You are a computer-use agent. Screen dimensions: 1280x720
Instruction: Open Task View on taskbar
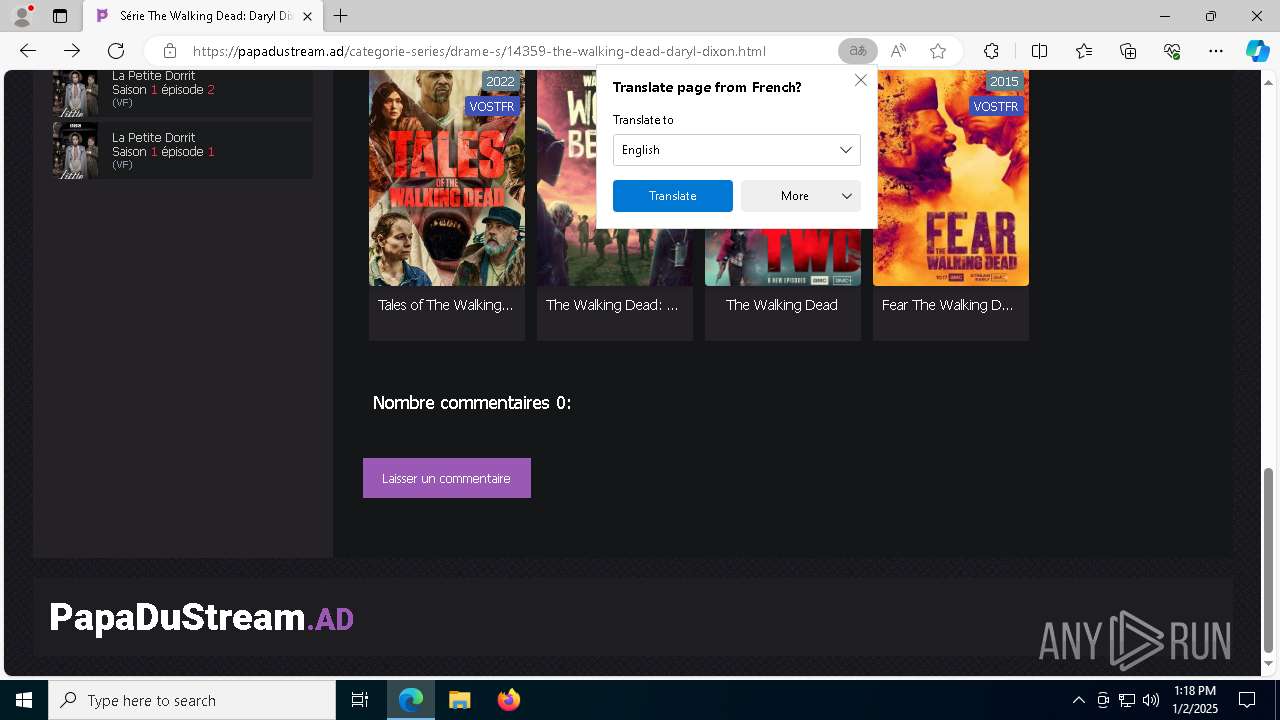[360, 700]
